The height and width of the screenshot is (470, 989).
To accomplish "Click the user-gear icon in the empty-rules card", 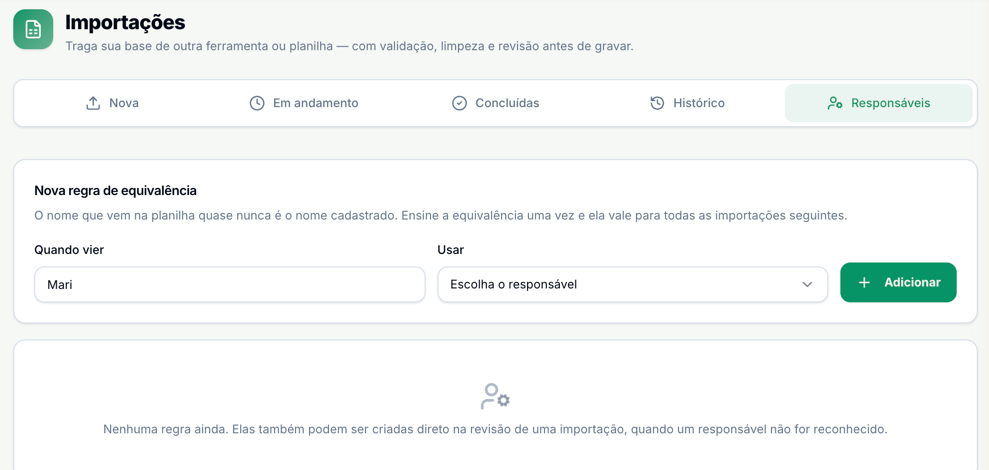I will point(495,397).
